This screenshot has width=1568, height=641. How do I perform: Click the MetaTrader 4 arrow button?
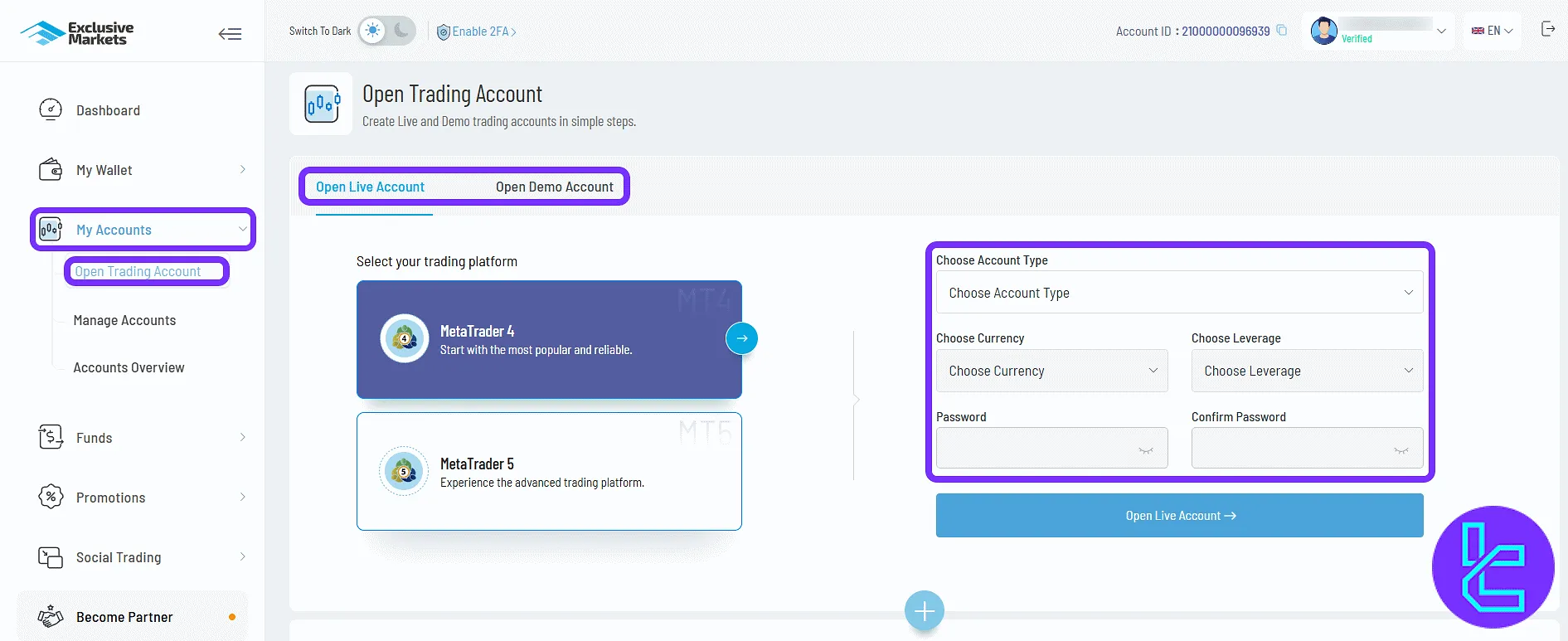(x=741, y=338)
